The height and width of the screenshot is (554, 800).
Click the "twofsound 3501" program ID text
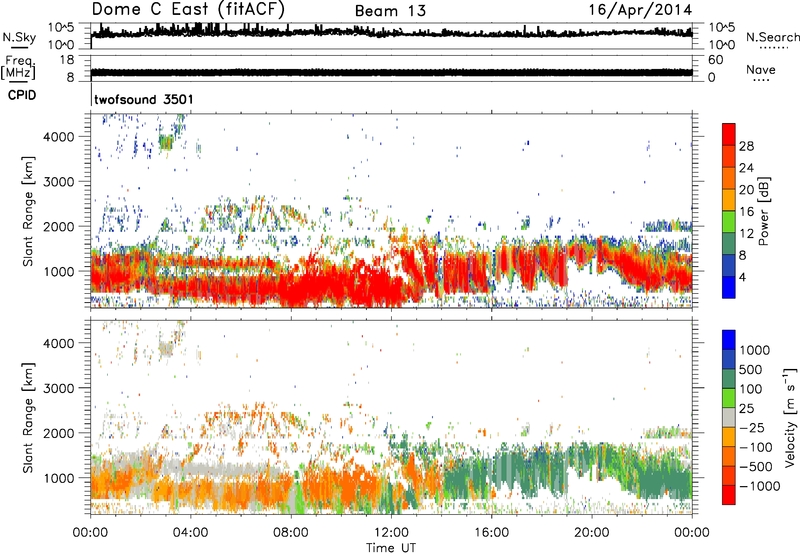[x=144, y=99]
